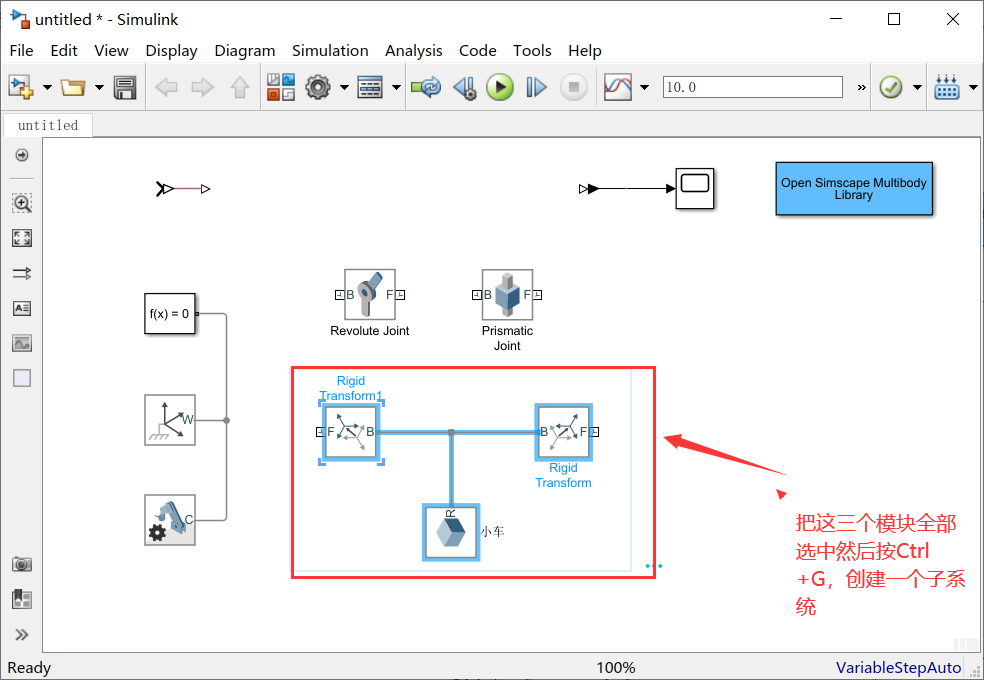The image size is (984, 680).
Task: Click the Run simulation green play icon
Action: 499,87
